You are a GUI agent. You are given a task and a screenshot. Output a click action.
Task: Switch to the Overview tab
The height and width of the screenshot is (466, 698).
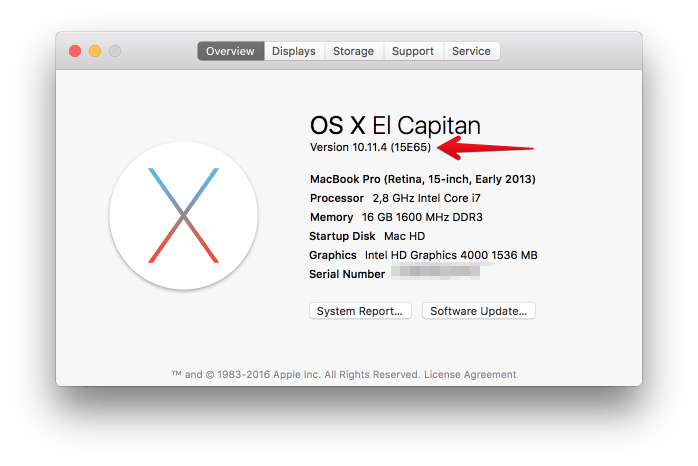[231, 51]
